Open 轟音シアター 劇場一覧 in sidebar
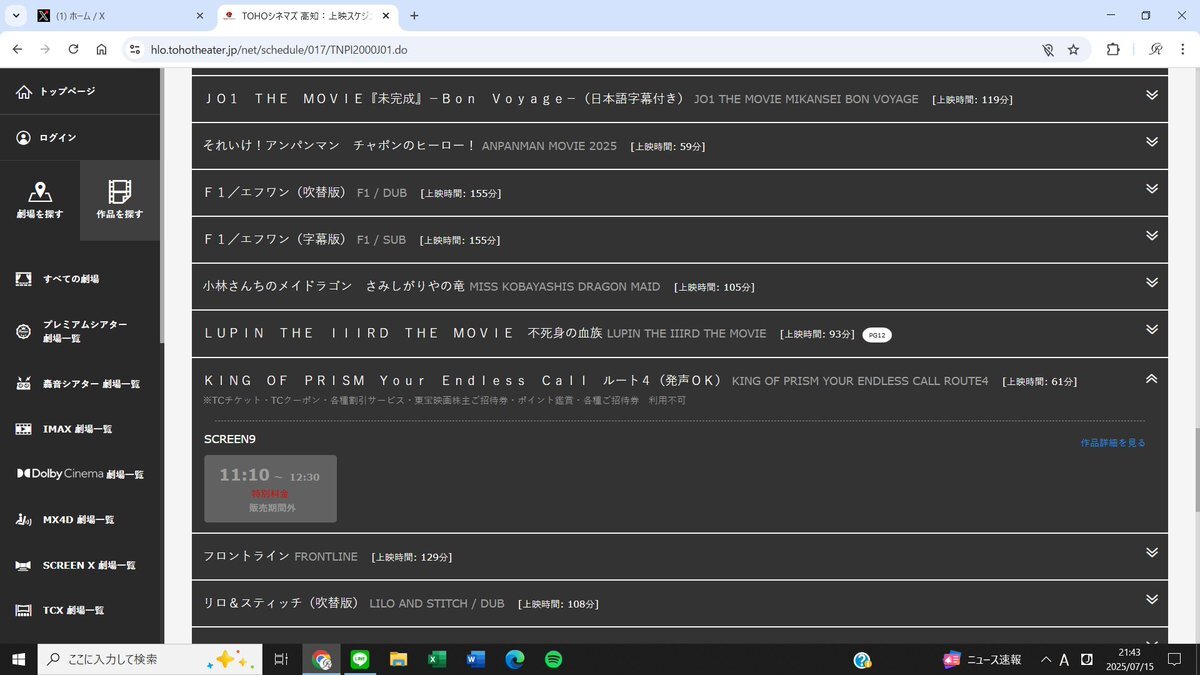The height and width of the screenshot is (675, 1200). tap(77, 384)
